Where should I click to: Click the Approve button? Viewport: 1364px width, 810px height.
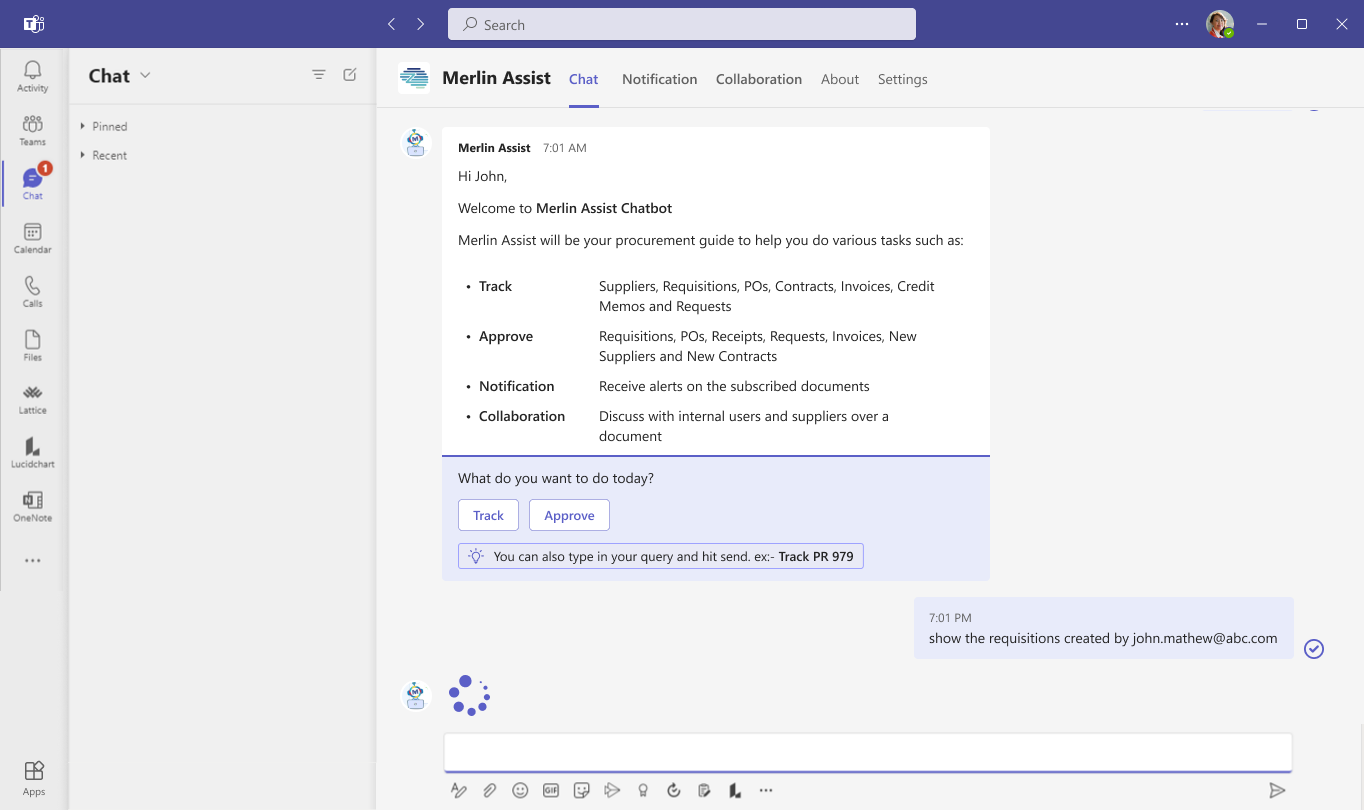569,515
